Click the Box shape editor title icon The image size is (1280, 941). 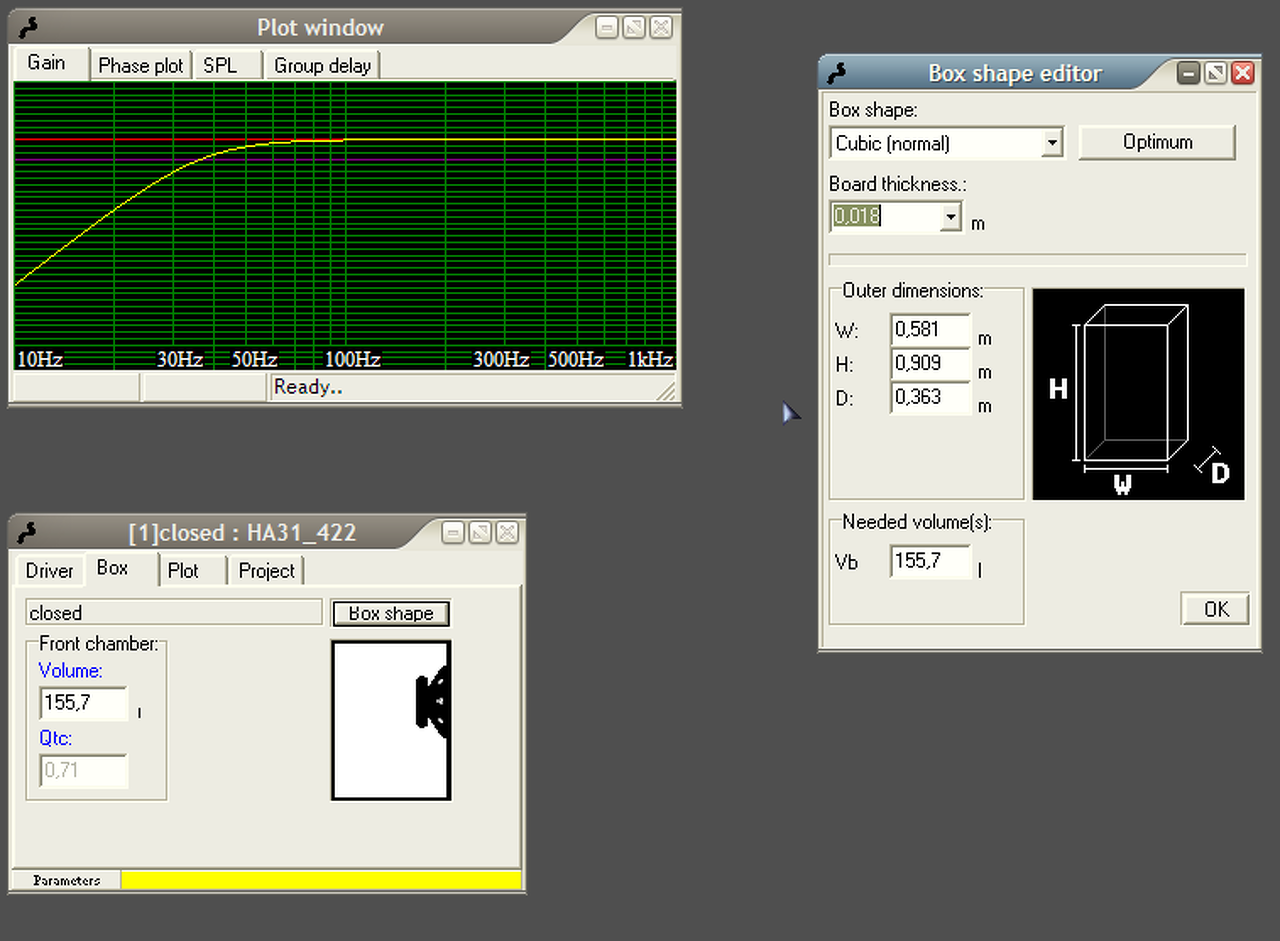(838, 73)
